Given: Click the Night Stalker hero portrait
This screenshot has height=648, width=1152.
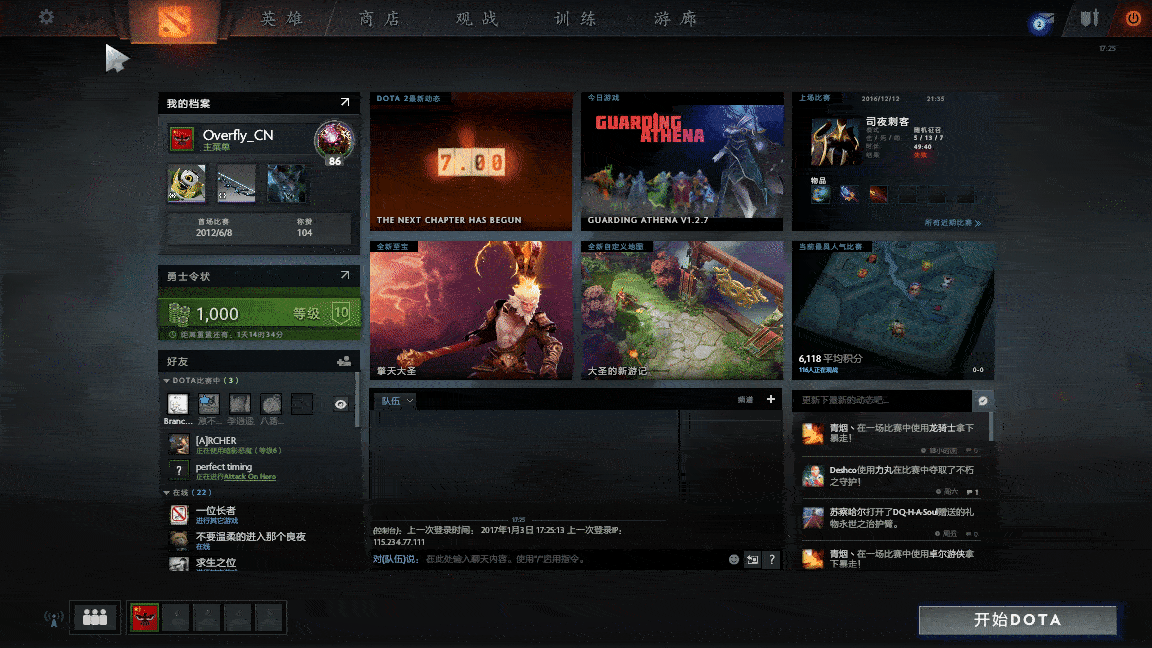Looking at the screenshot, I should [835, 141].
